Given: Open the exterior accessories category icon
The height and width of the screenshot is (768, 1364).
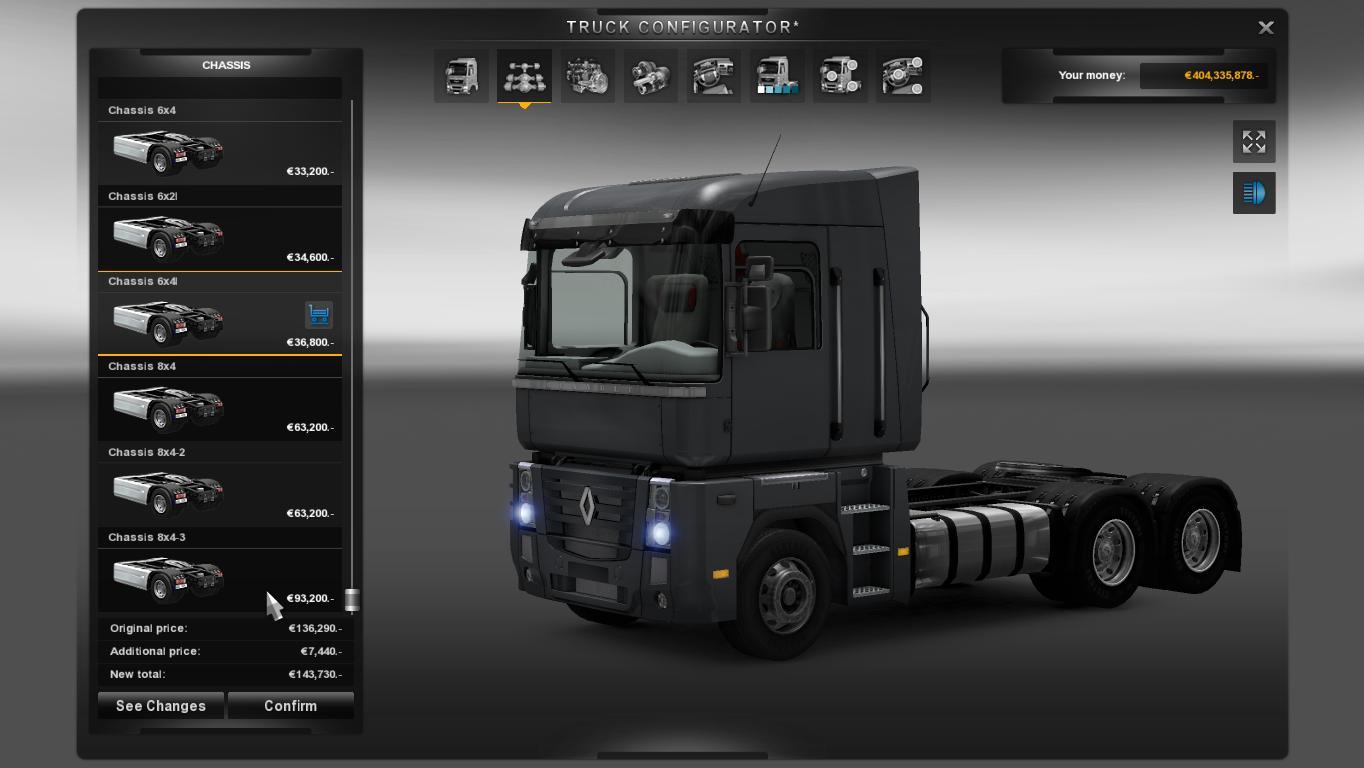Looking at the screenshot, I should click(x=840, y=76).
